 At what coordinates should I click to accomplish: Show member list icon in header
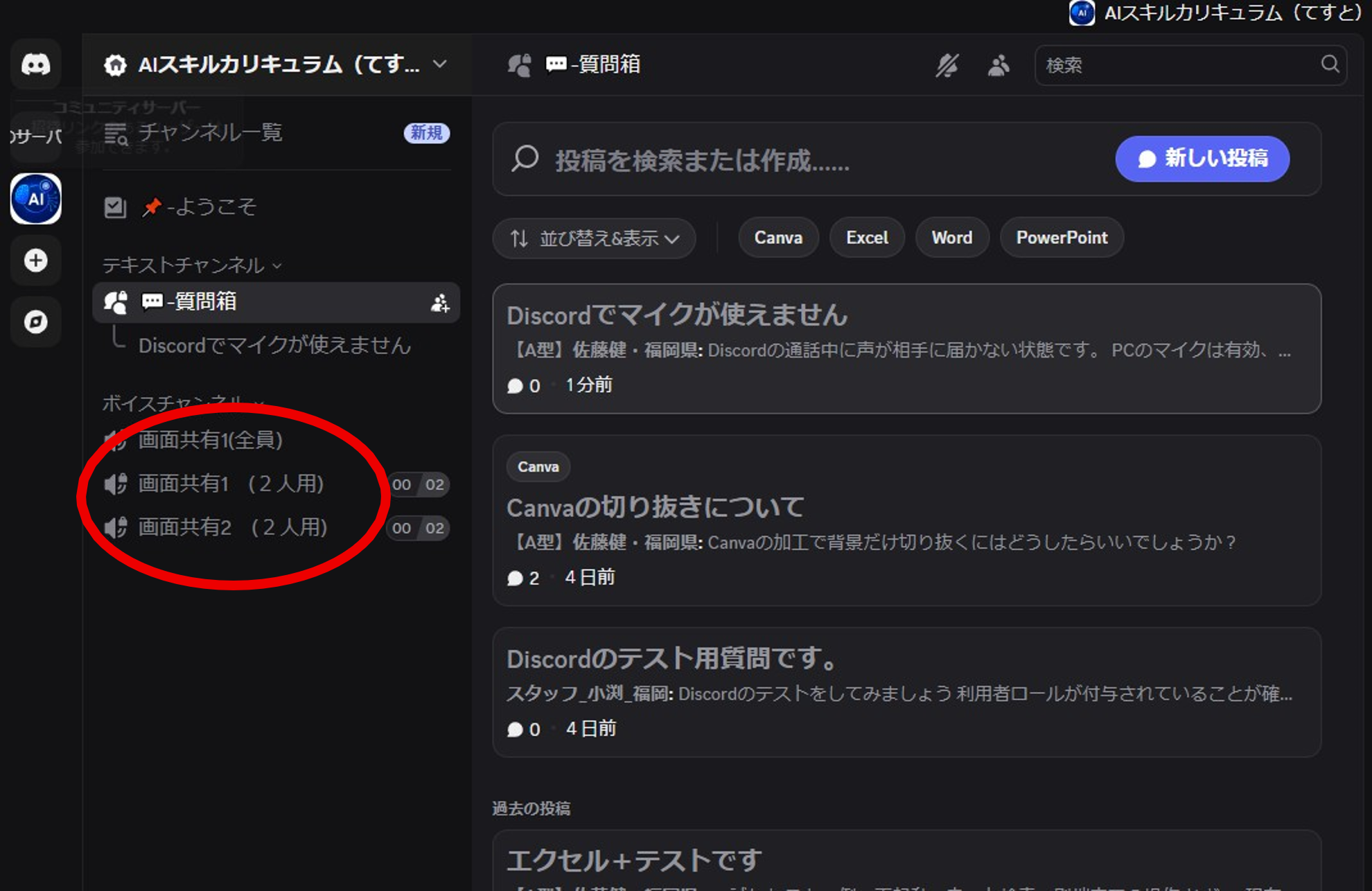click(999, 65)
